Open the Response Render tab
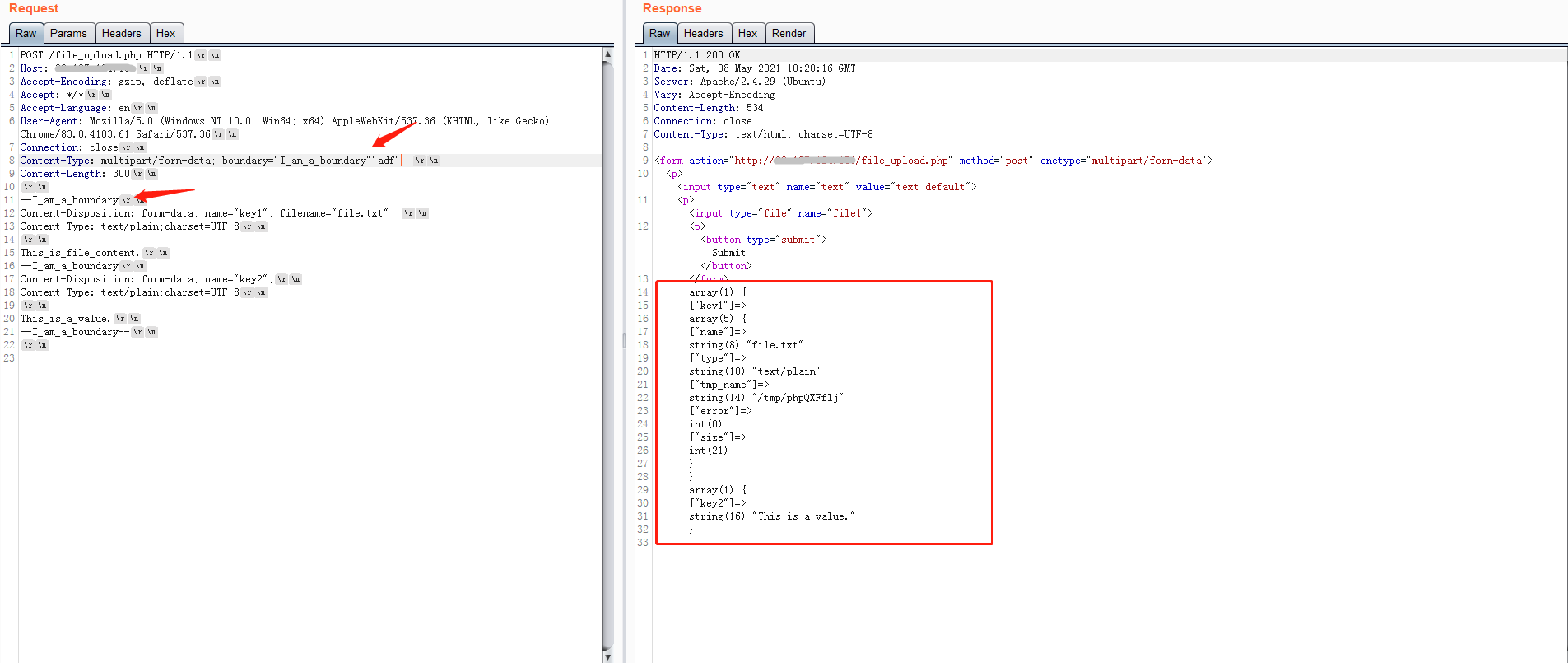The image size is (1568, 663). 789,33
